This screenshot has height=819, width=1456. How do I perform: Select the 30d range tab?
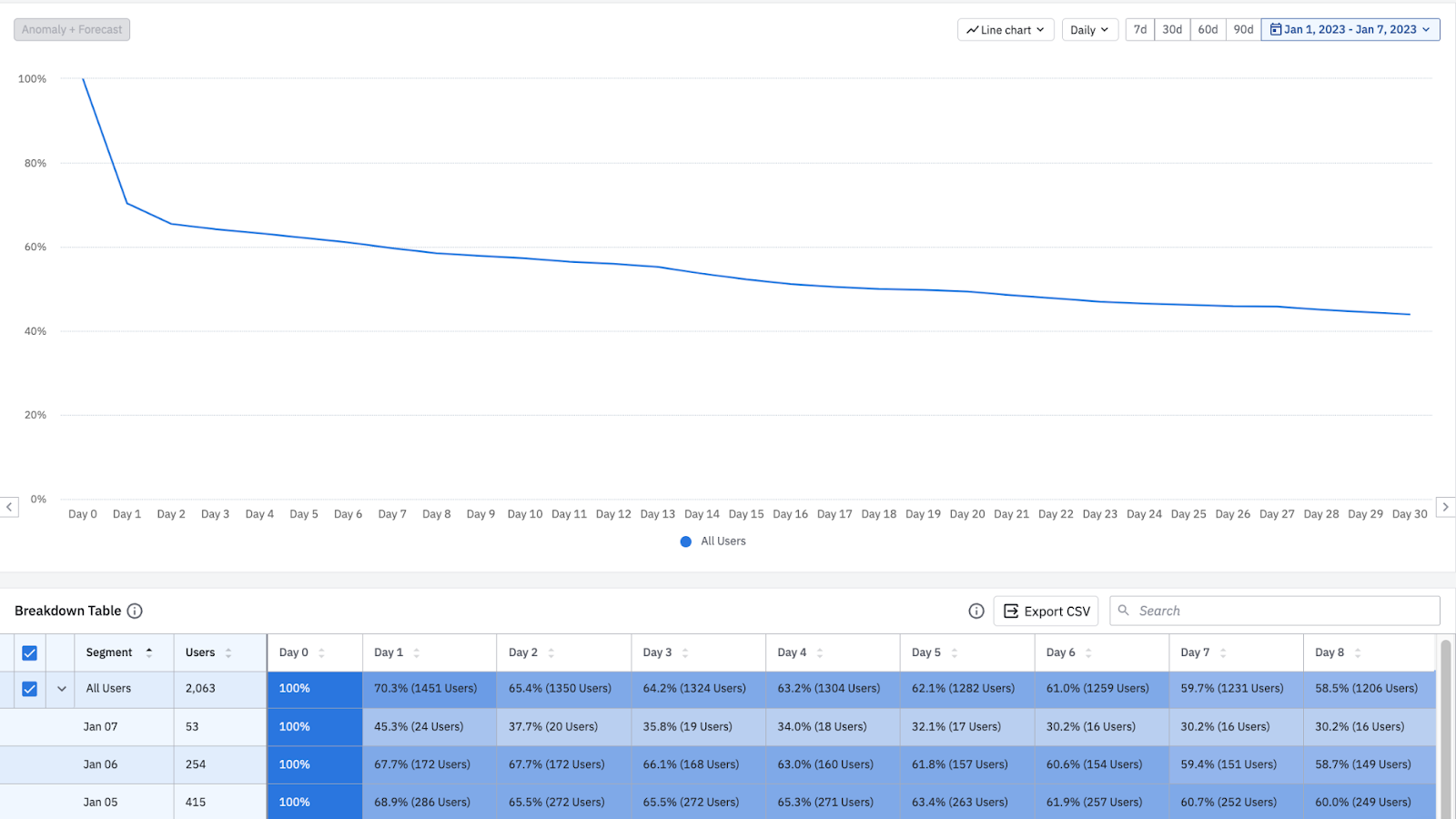1172,30
